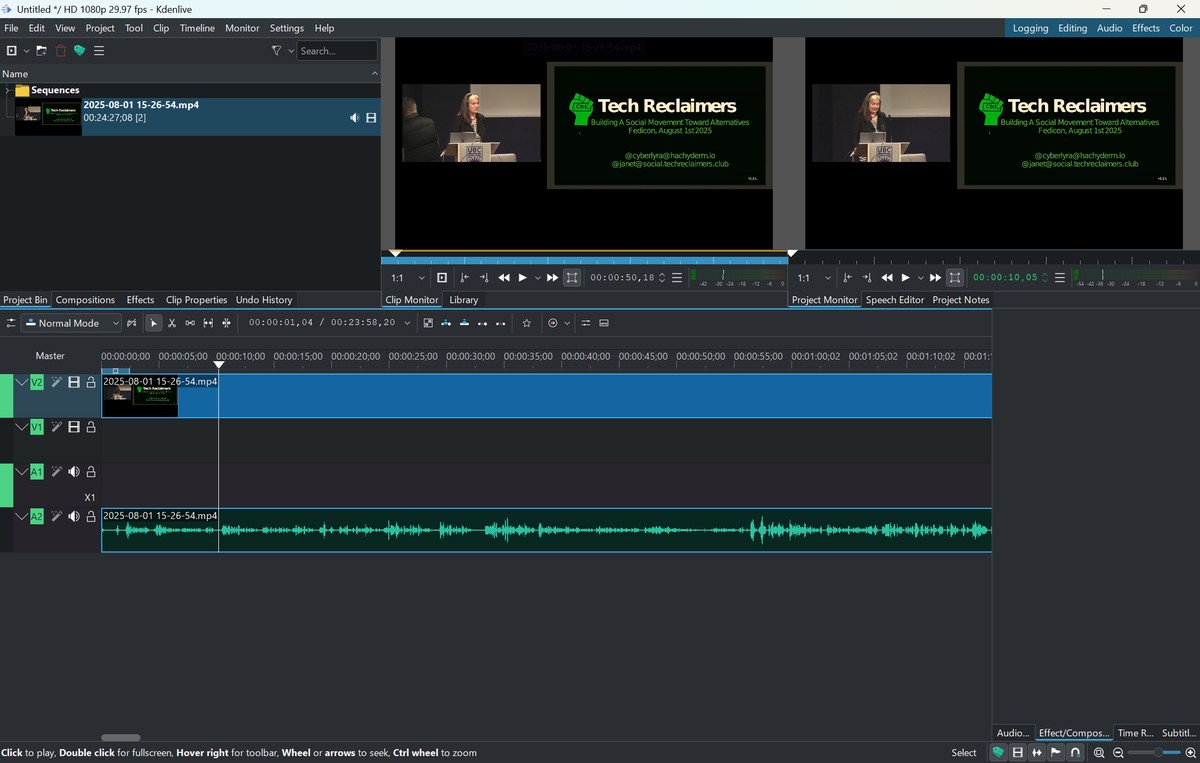The image size is (1200, 763).
Task: Switch to the Speech Editor tab
Action: [894, 300]
